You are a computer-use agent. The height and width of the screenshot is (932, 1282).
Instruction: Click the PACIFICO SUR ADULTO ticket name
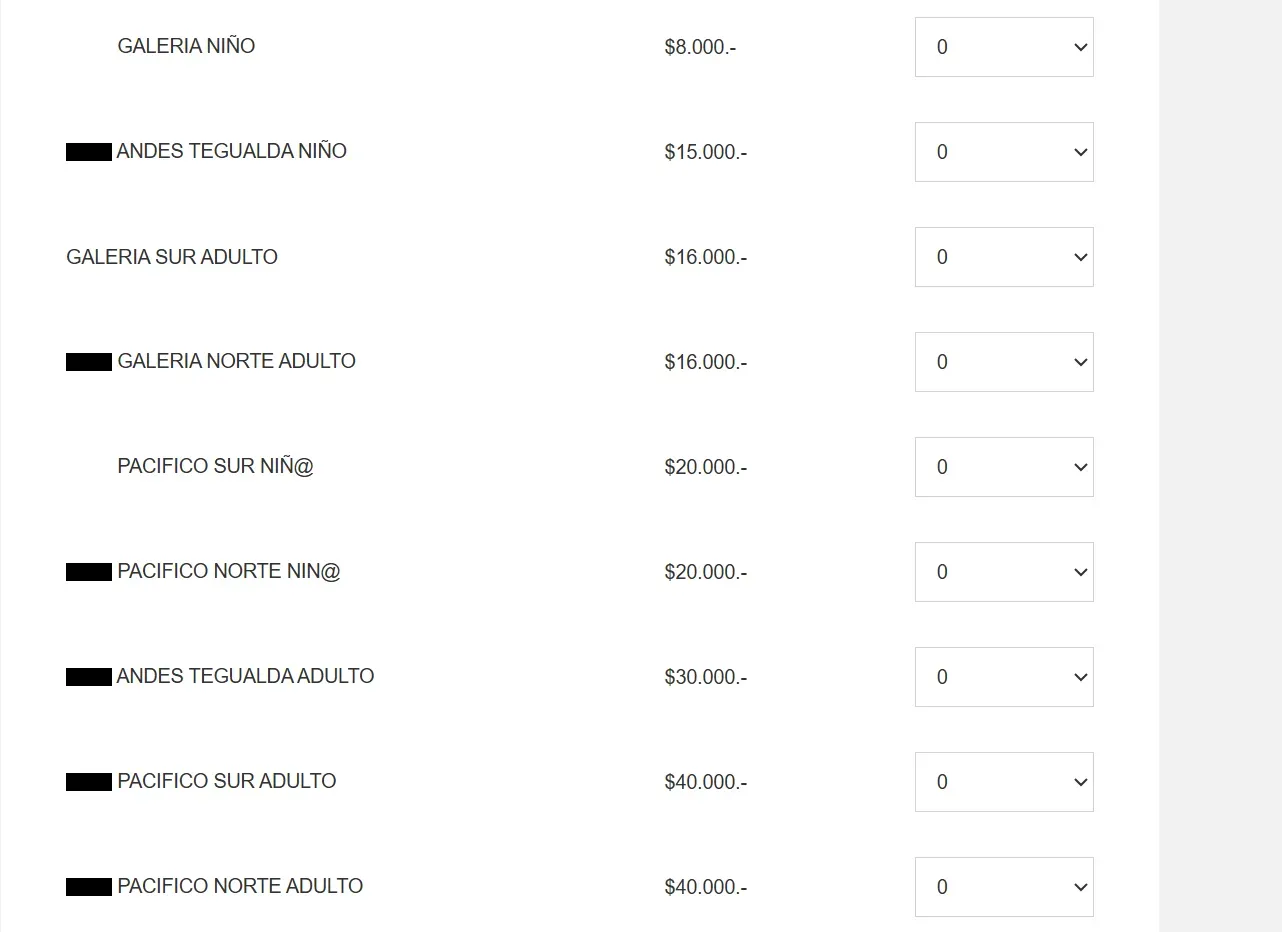226,781
